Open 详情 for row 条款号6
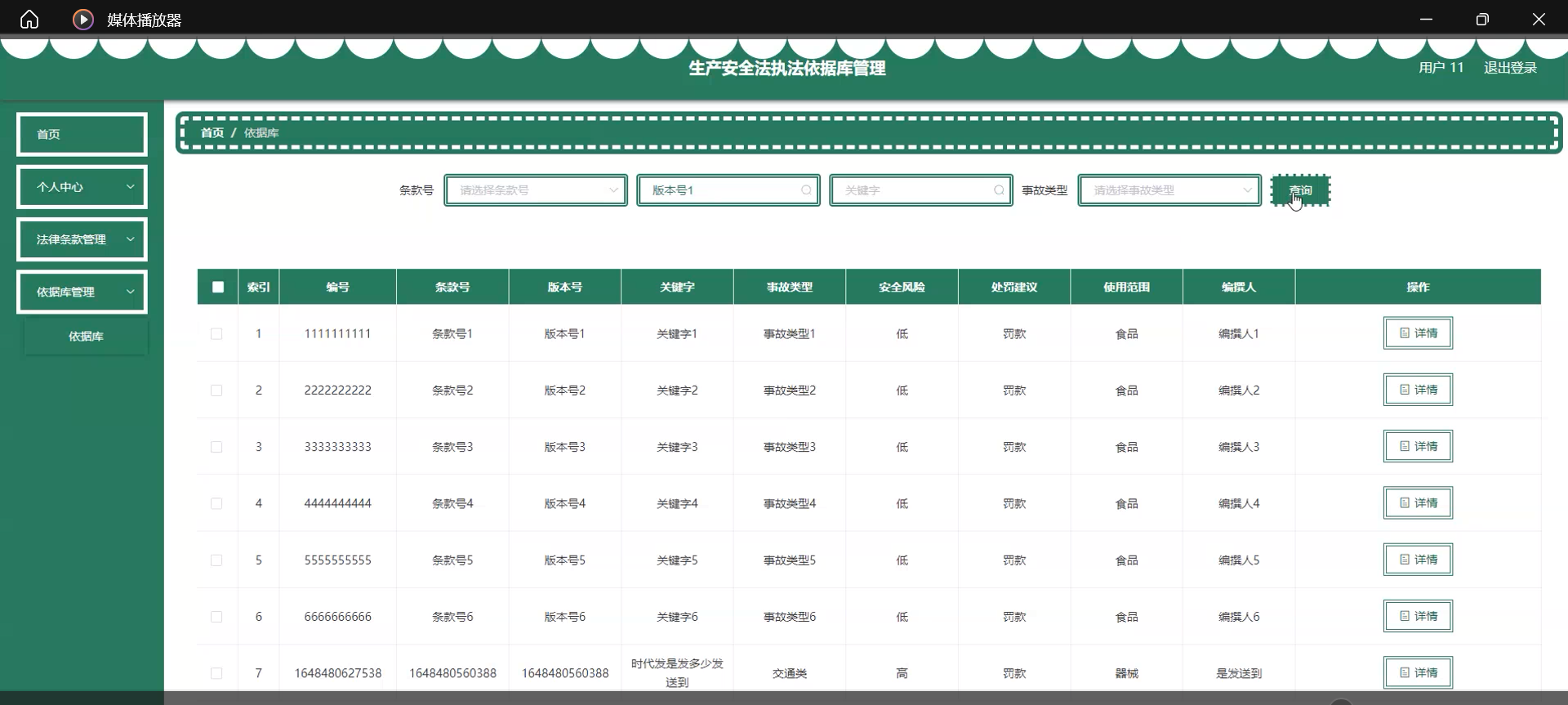 click(x=1418, y=616)
